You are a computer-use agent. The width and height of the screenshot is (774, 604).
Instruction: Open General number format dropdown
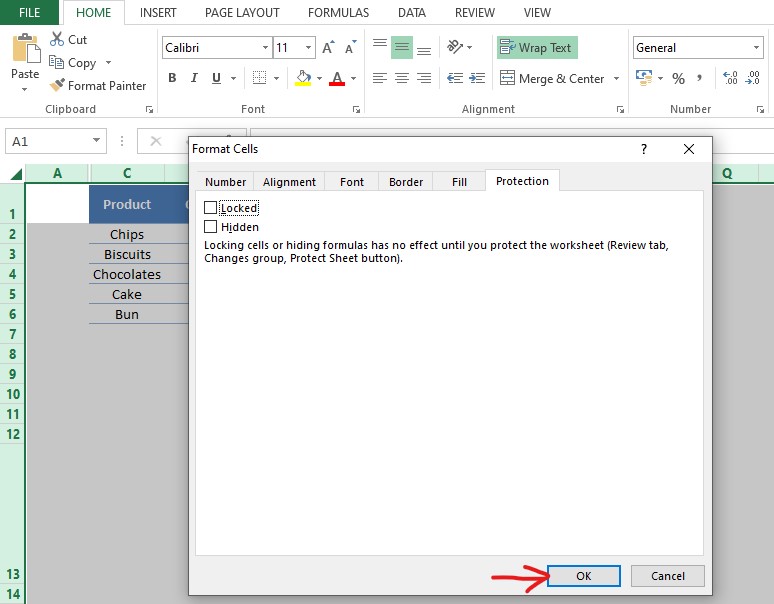pos(756,47)
